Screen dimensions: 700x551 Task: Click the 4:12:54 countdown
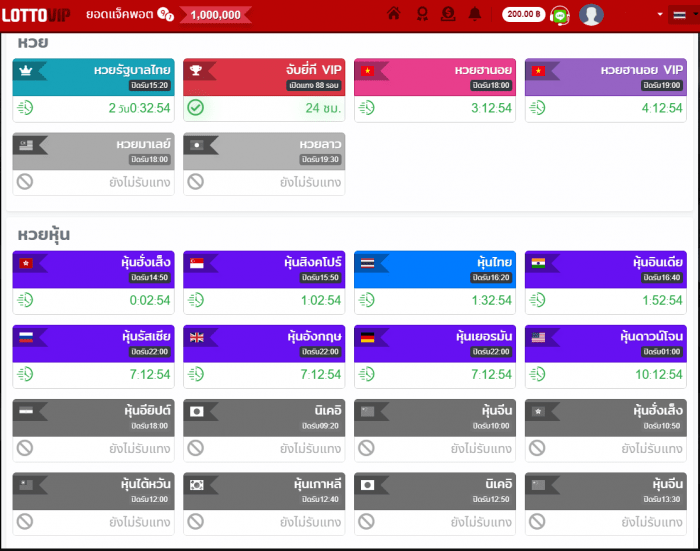662,108
